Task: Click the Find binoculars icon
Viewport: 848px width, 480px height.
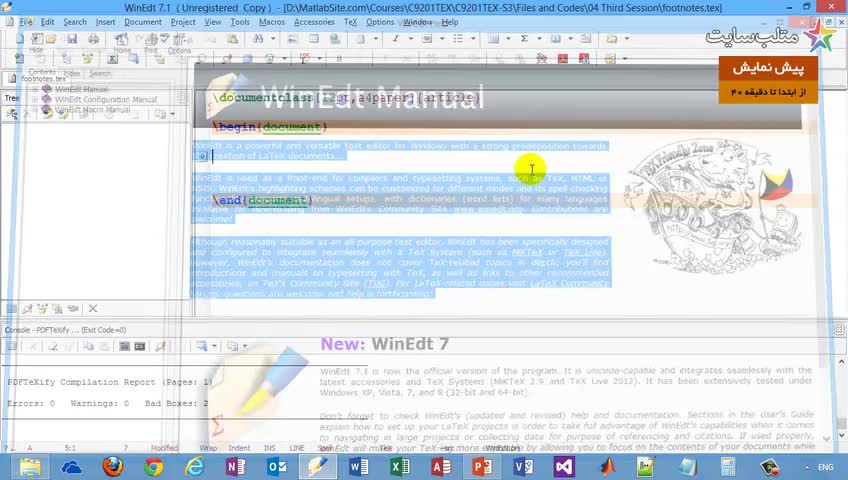Action: [259, 39]
